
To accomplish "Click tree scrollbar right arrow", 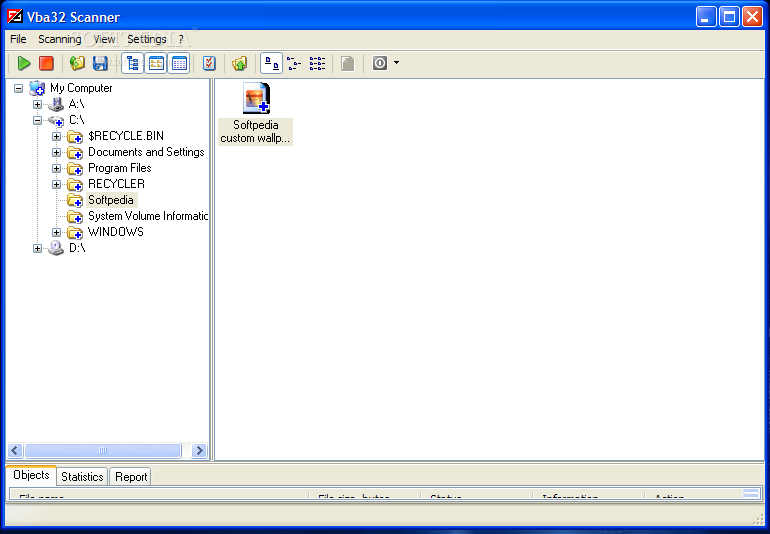I will coord(199,450).
